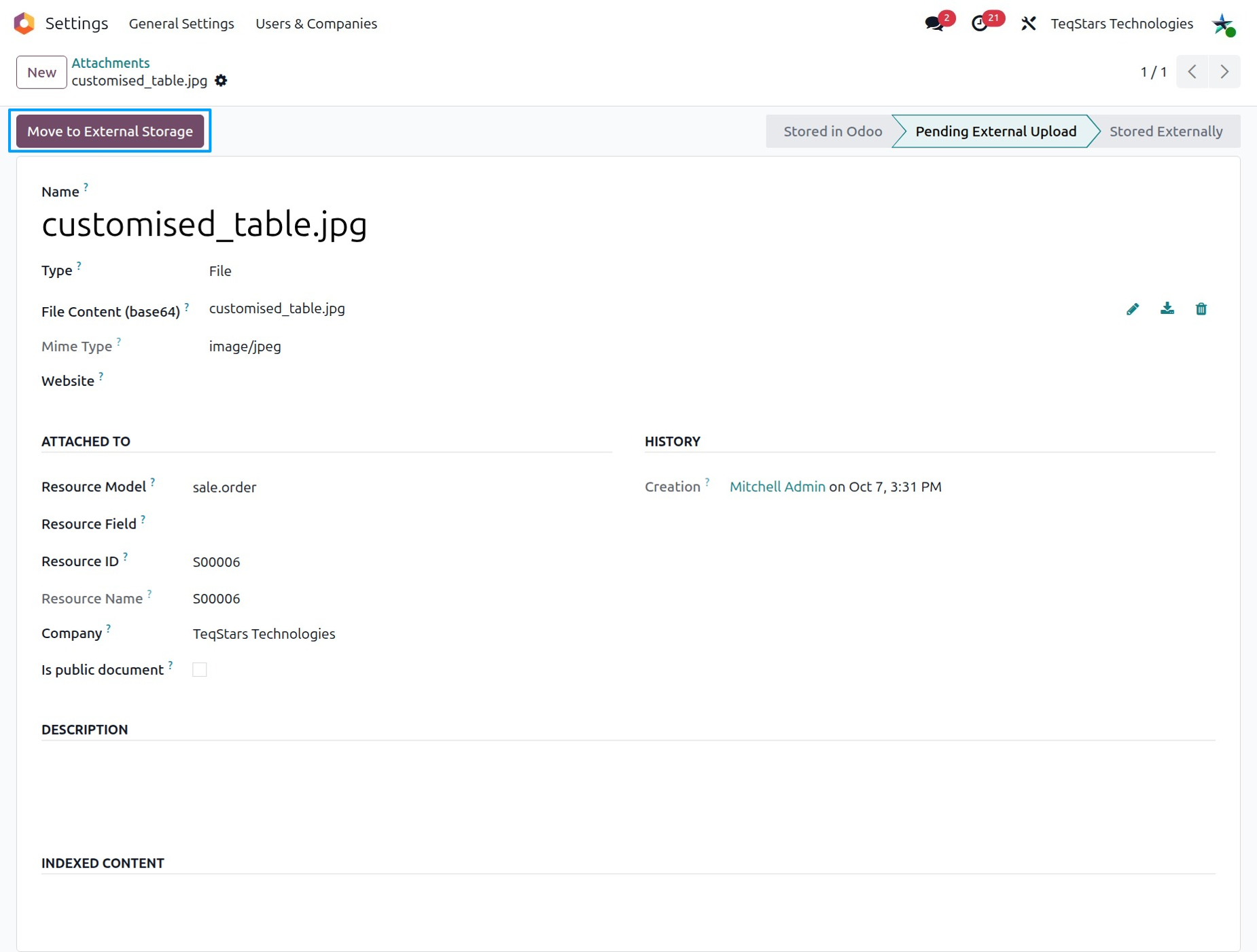Download customised_table.jpg file
This screenshot has width=1257, height=952.
click(x=1167, y=309)
